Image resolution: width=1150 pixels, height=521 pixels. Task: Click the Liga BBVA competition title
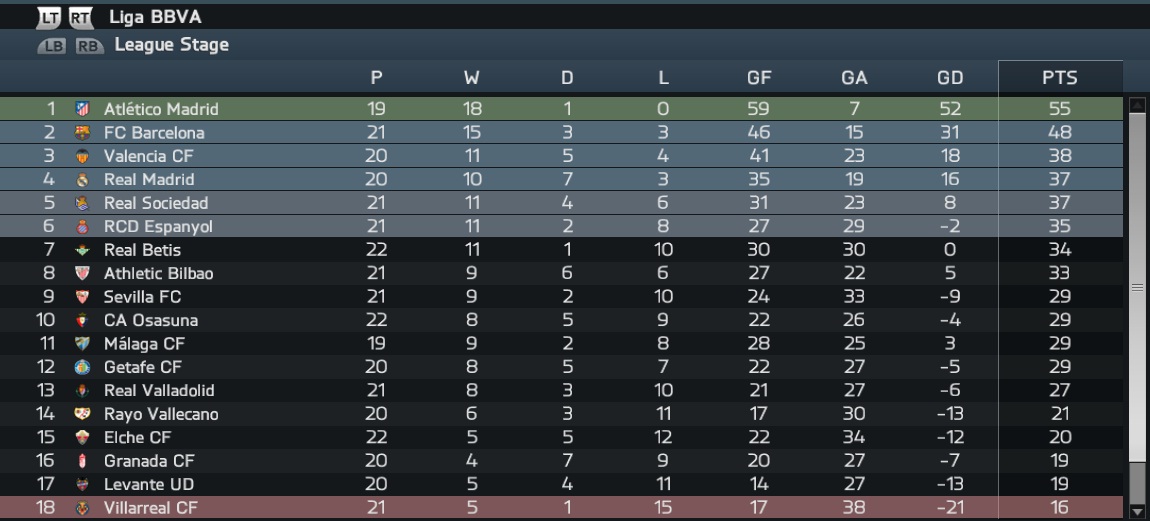(x=155, y=17)
